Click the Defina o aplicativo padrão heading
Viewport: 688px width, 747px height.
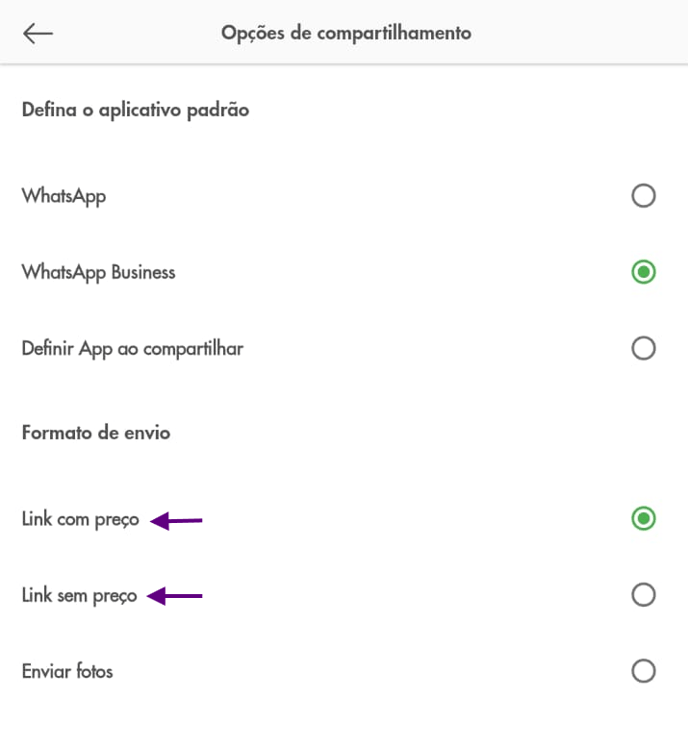click(x=135, y=110)
